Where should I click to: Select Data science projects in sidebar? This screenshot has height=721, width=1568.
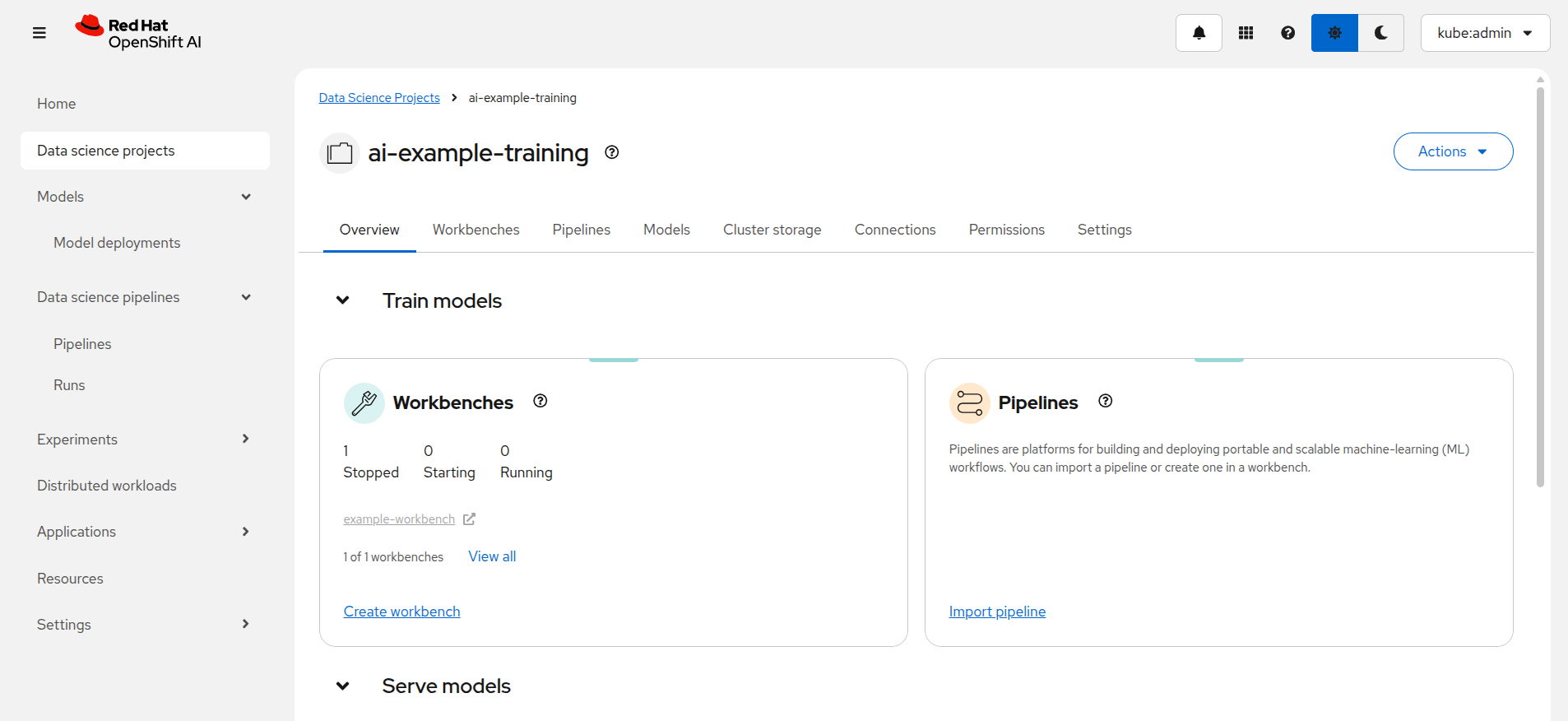coord(145,151)
